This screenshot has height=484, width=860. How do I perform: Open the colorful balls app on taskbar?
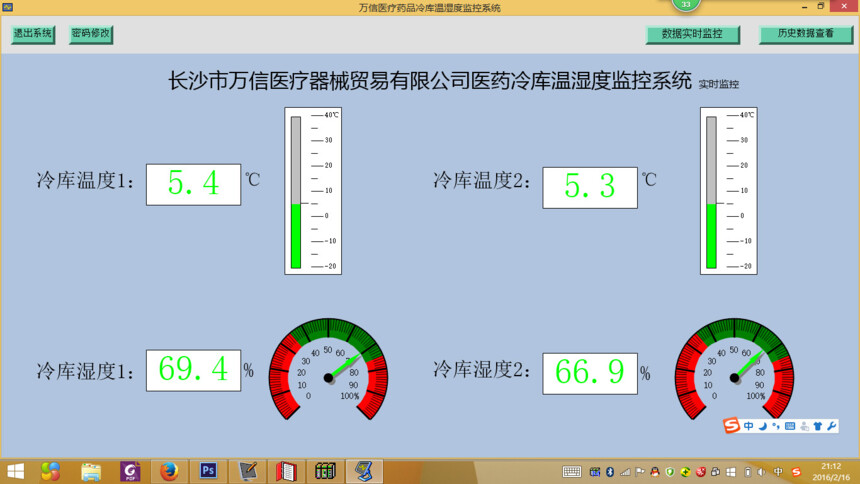coord(50,471)
